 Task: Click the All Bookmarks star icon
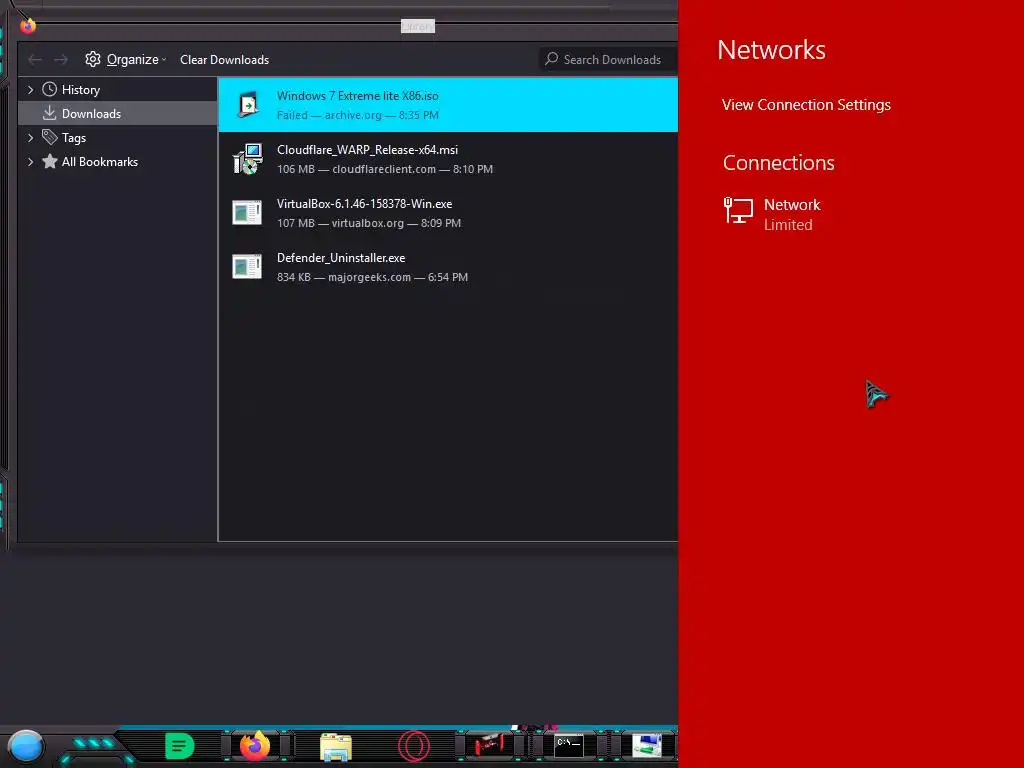pos(50,161)
